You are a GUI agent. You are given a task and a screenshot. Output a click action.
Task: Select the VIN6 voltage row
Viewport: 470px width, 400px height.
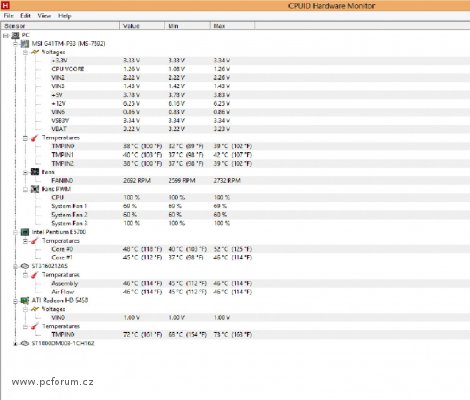(235, 112)
